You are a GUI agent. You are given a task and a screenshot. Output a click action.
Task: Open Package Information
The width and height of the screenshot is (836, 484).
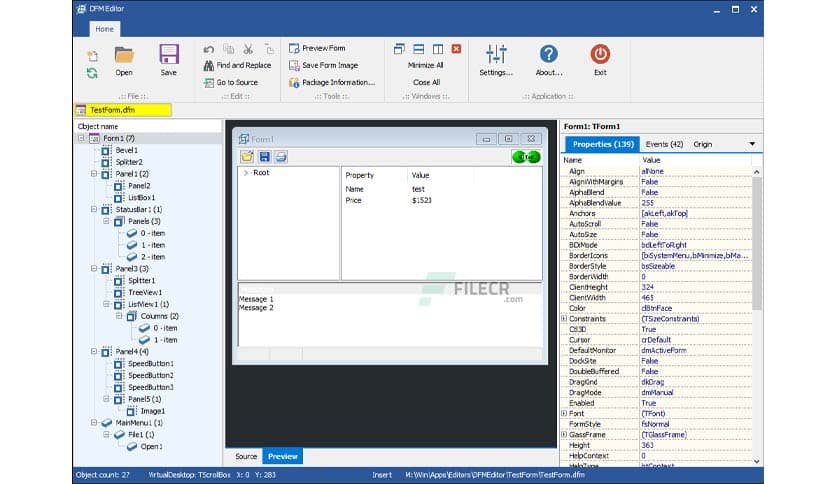tap(332, 82)
